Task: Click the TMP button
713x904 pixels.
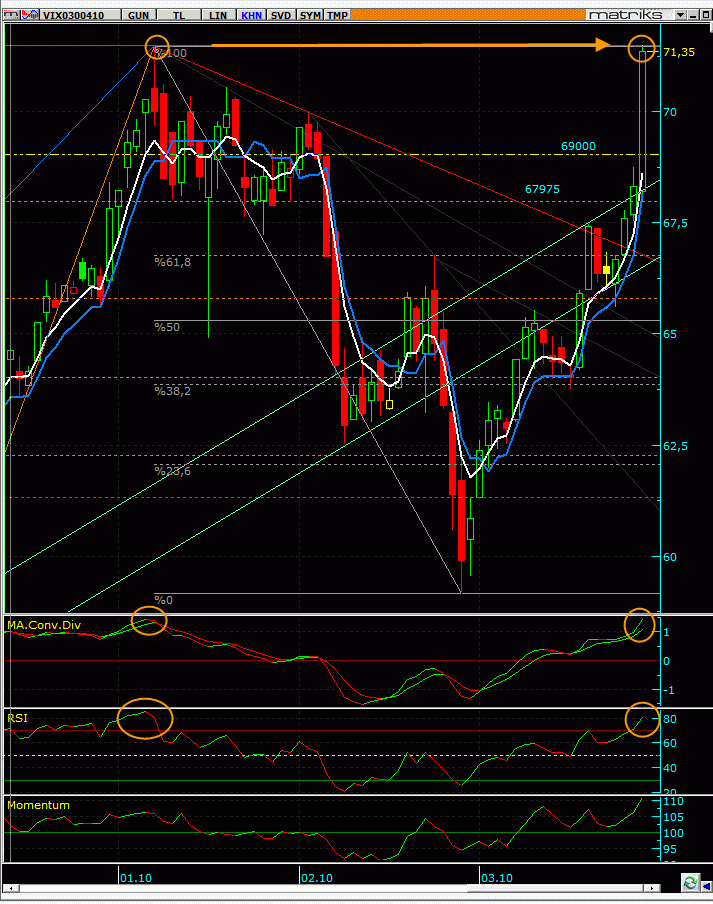Action: pyautogui.click(x=338, y=15)
